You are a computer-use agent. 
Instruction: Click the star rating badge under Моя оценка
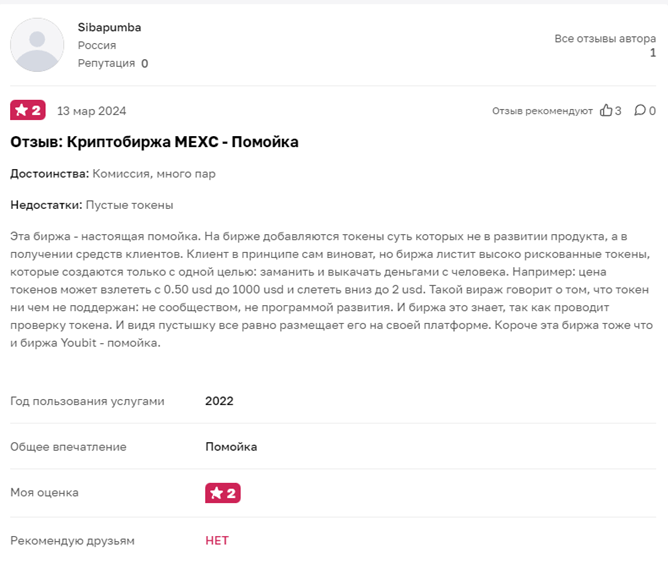223,493
